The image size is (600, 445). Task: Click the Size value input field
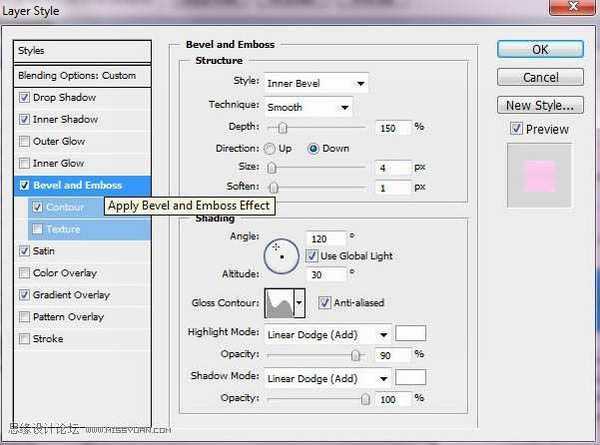tap(394, 168)
